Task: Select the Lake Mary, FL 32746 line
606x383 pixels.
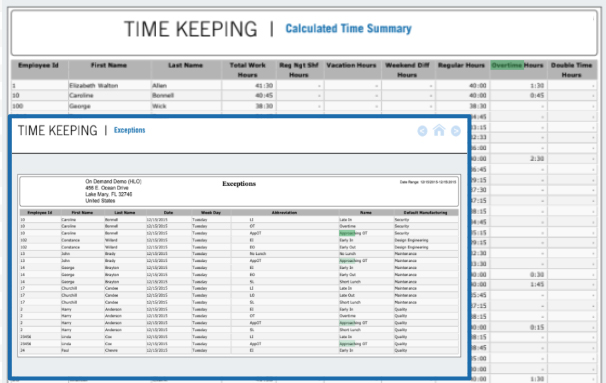Action: (109, 194)
